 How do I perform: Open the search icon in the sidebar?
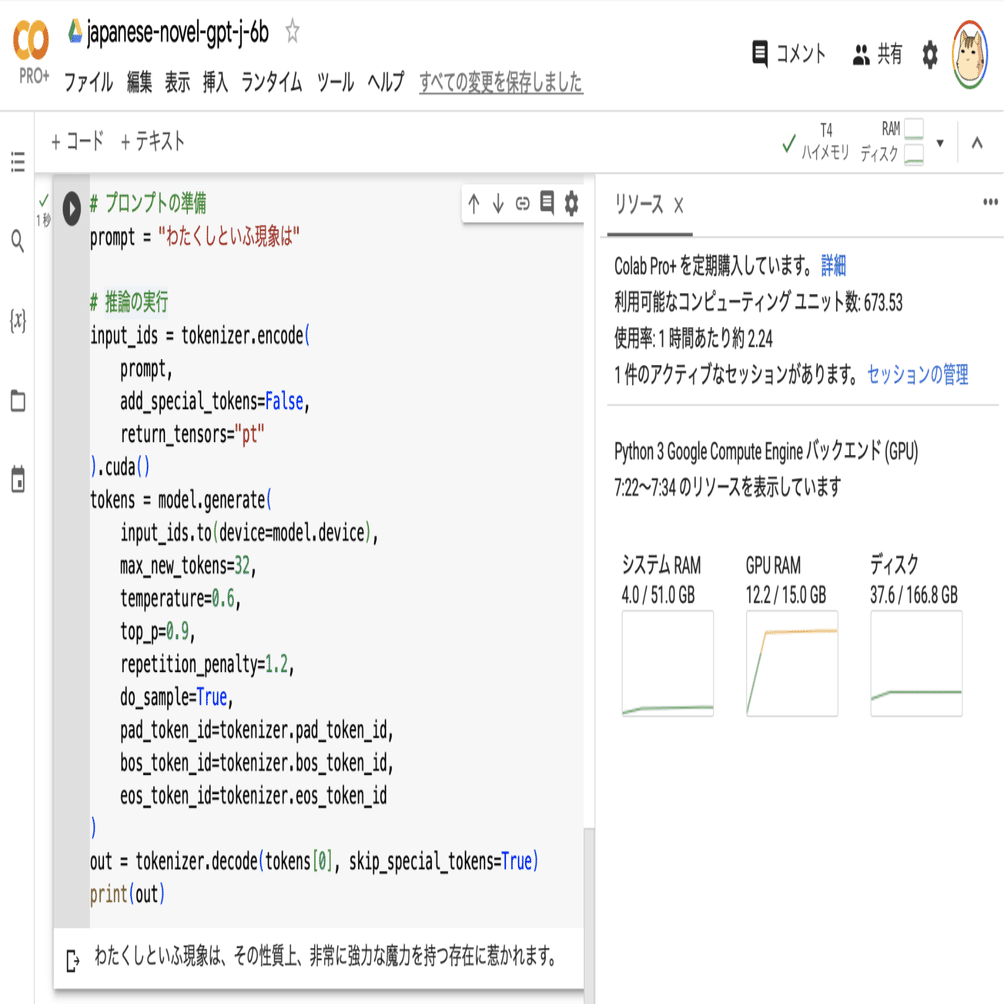pyautogui.click(x=16, y=241)
